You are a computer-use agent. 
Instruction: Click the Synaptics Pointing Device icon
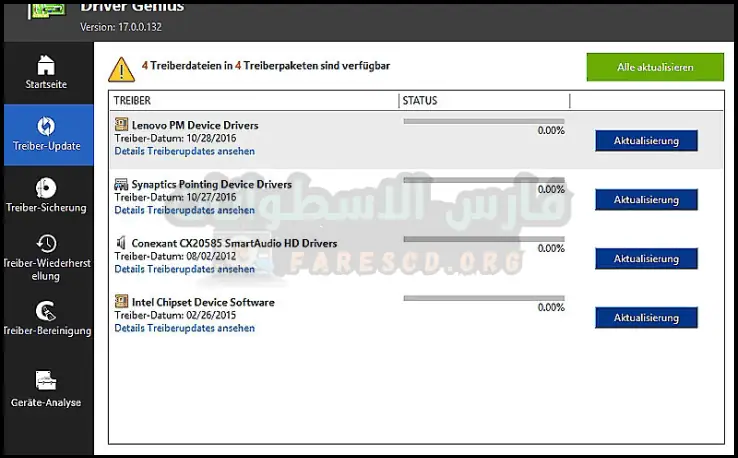click(x=121, y=184)
